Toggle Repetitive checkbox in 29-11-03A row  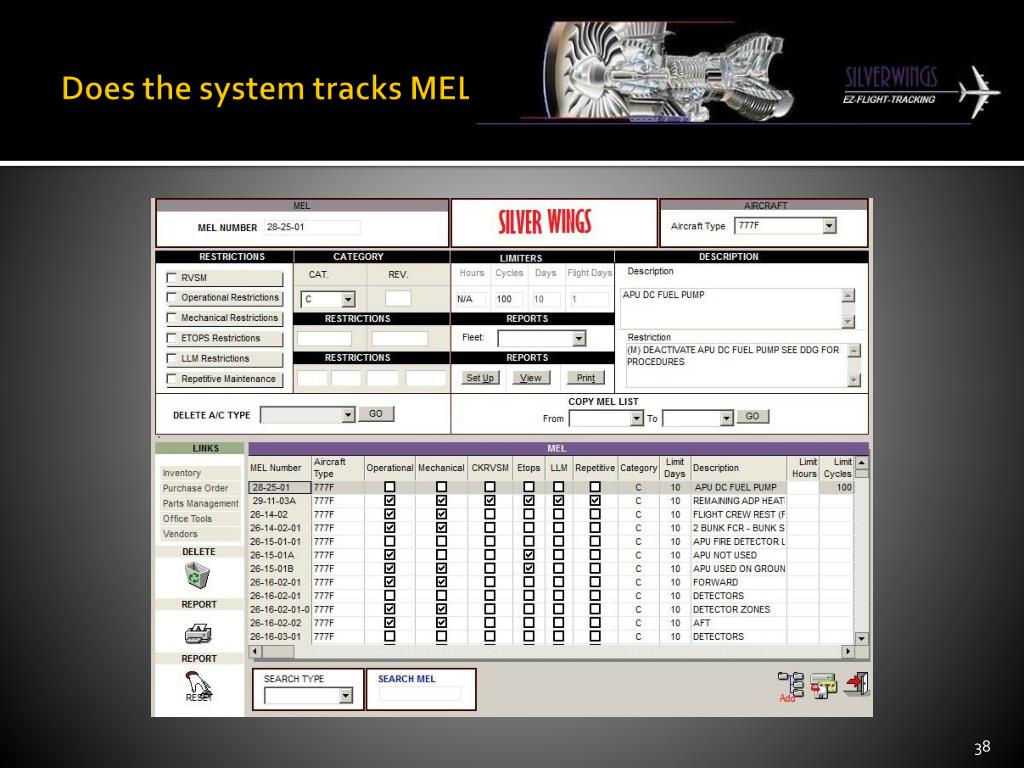(x=595, y=501)
